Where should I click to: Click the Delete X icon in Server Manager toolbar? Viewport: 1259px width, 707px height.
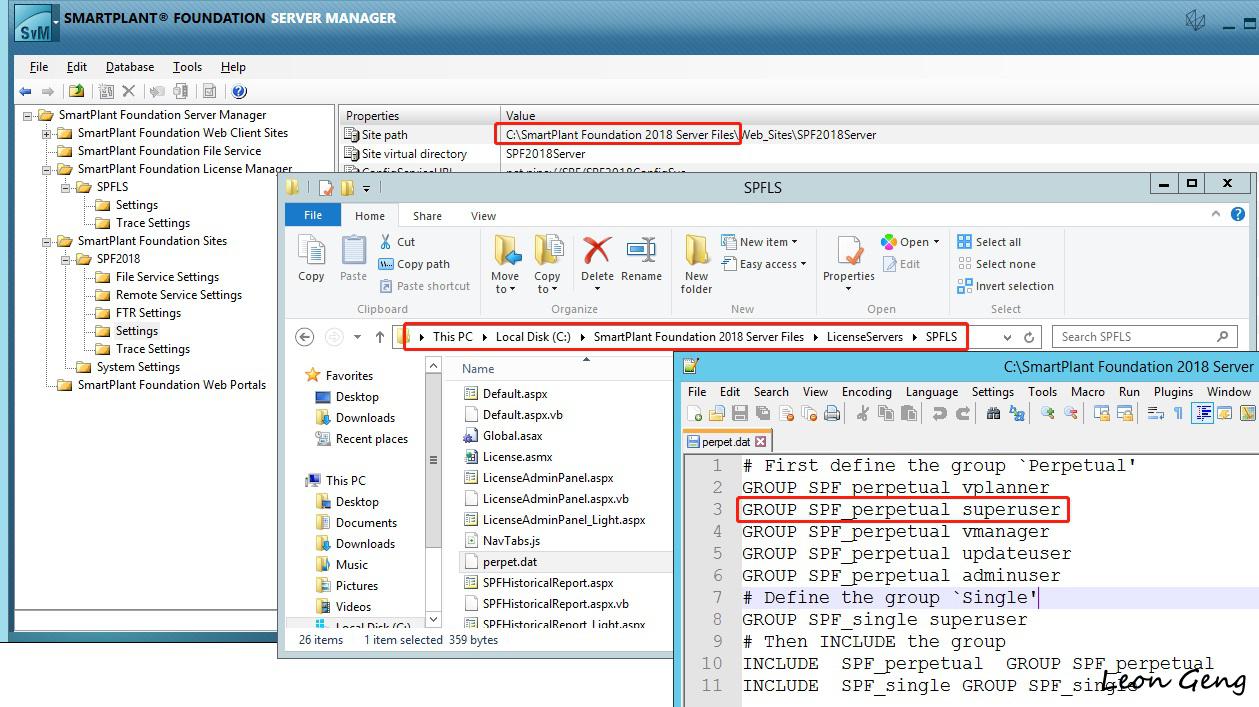128,91
